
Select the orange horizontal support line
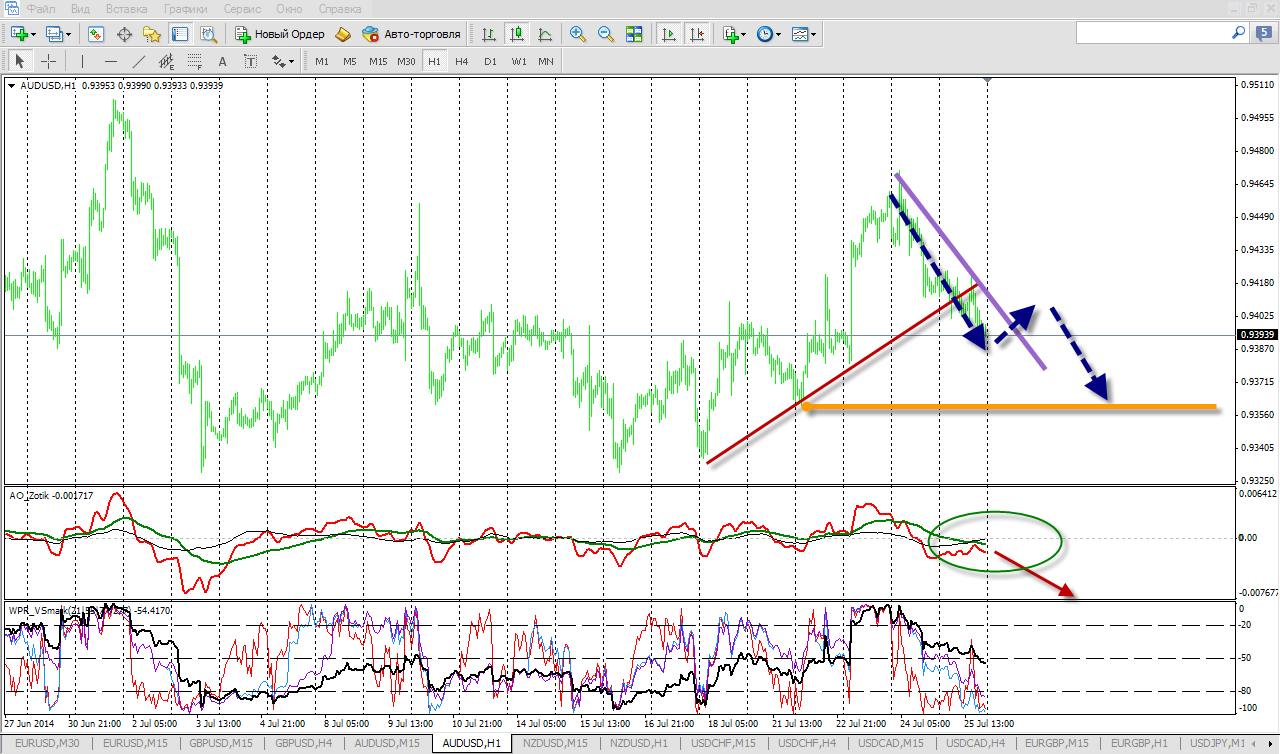click(x=1000, y=407)
